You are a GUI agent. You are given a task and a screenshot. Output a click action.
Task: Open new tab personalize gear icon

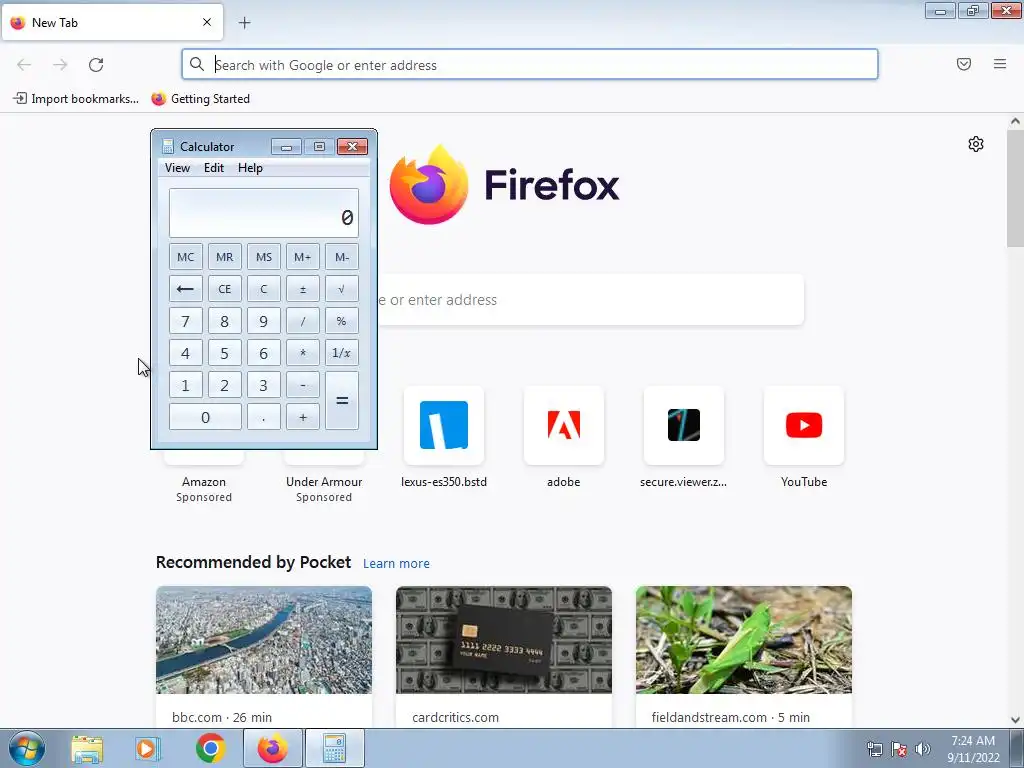(x=976, y=144)
